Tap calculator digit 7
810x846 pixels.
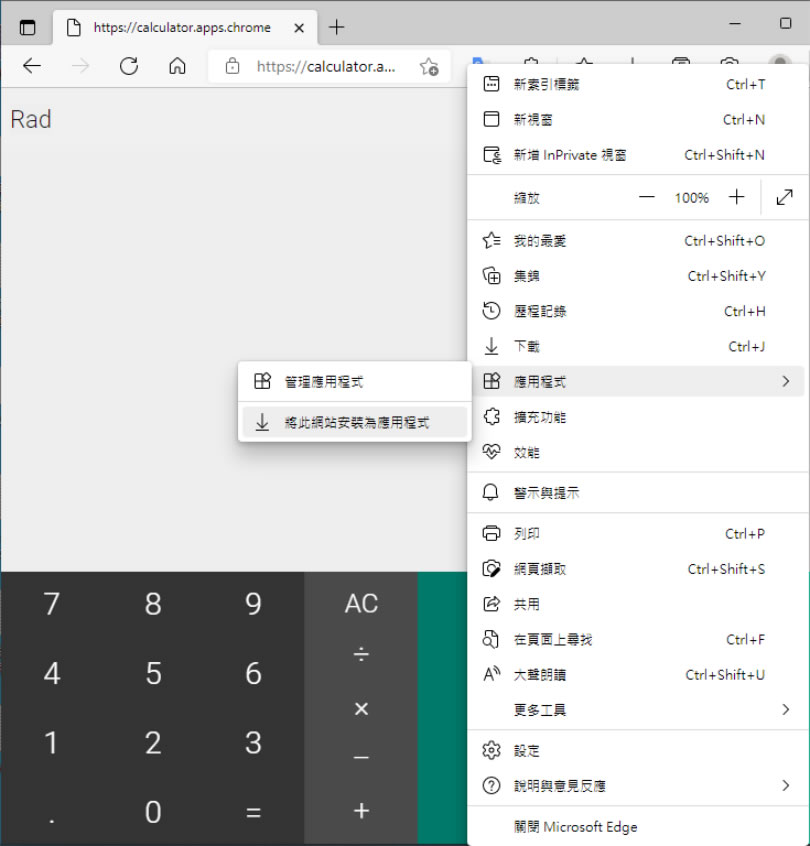(51, 604)
